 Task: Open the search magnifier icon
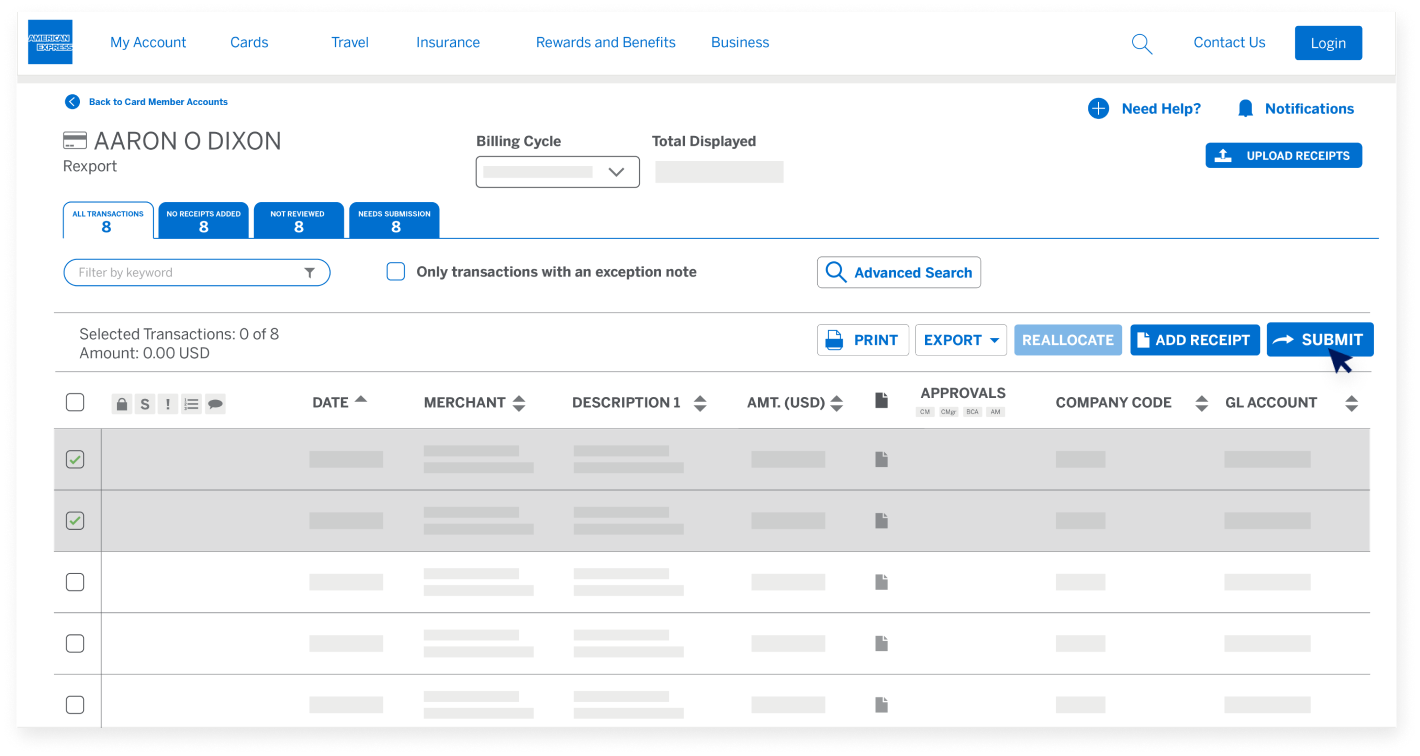1141,43
